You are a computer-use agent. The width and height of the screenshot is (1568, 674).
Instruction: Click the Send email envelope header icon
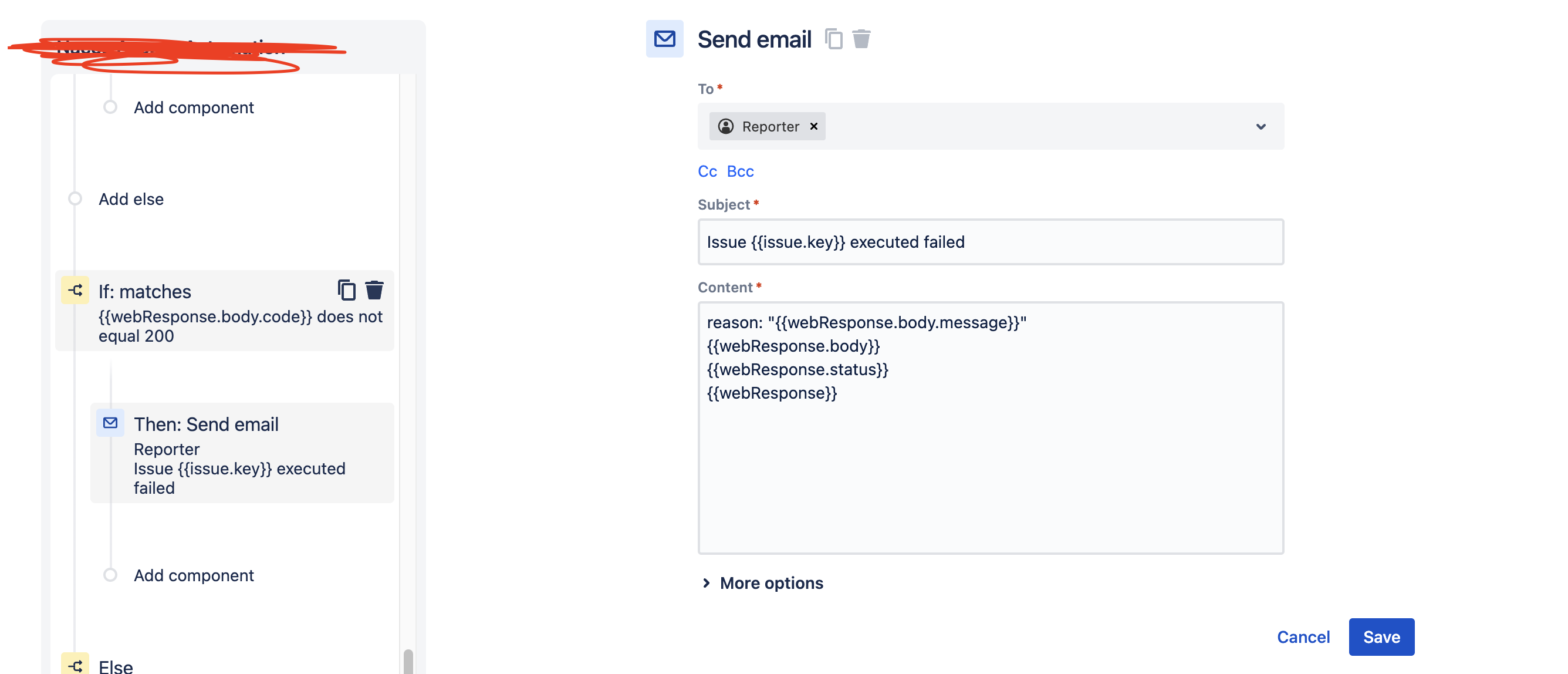pyautogui.click(x=664, y=39)
